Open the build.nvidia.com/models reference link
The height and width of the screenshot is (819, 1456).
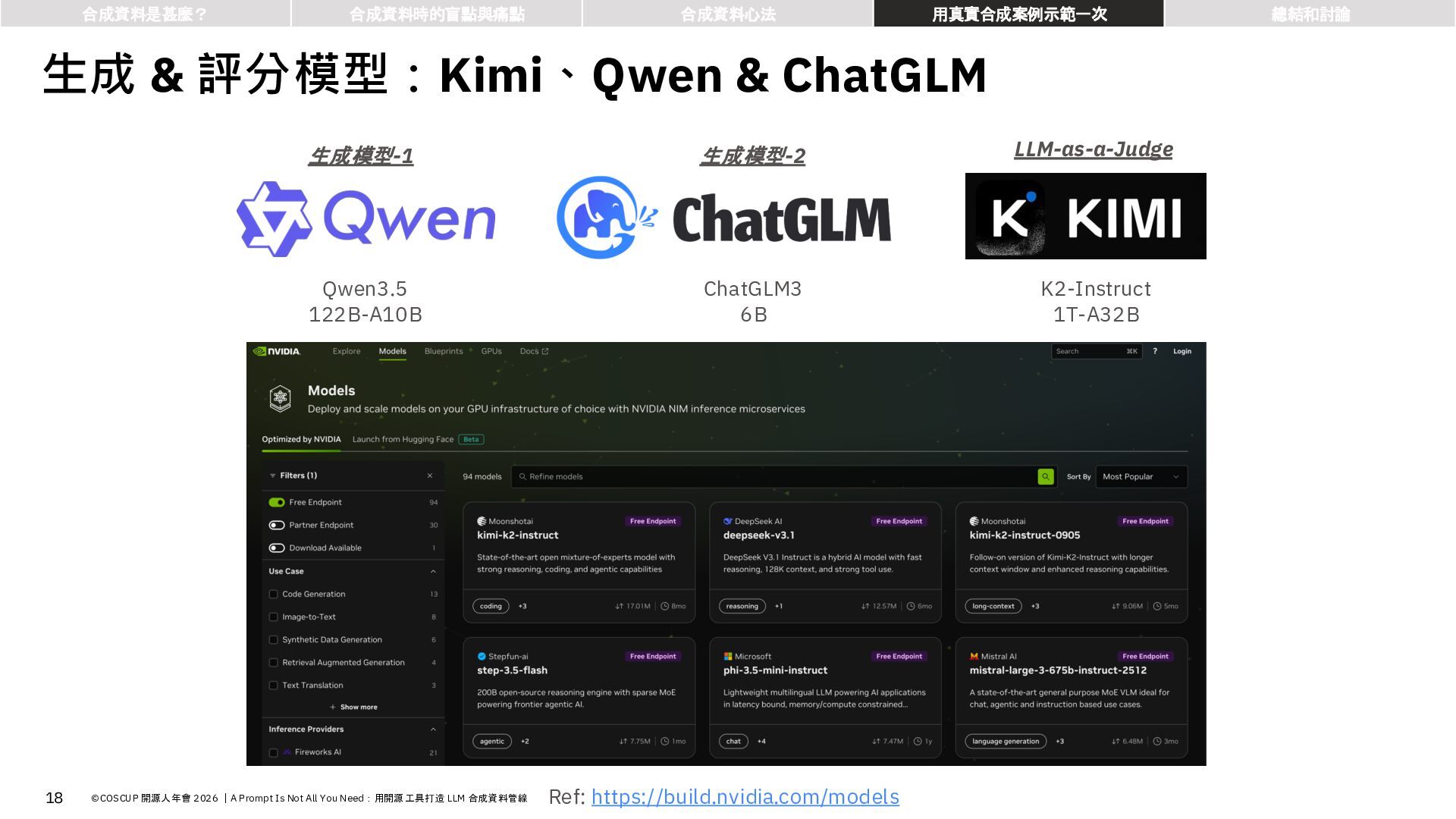(745, 796)
